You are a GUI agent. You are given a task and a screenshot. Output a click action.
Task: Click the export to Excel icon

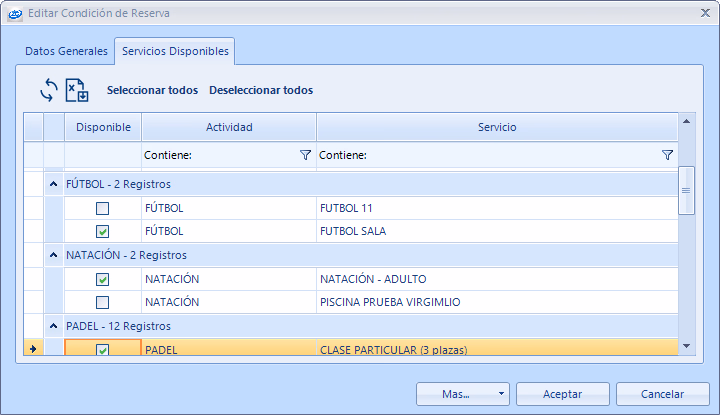point(77,90)
